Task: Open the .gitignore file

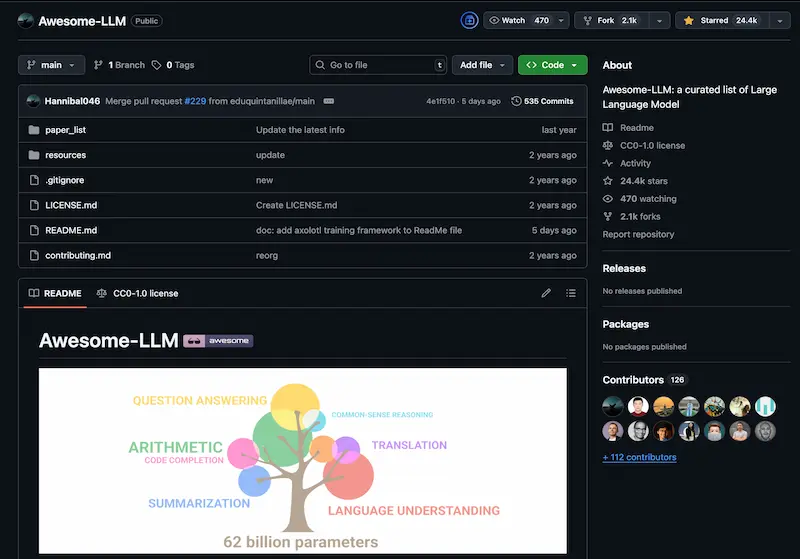Action: (64, 180)
